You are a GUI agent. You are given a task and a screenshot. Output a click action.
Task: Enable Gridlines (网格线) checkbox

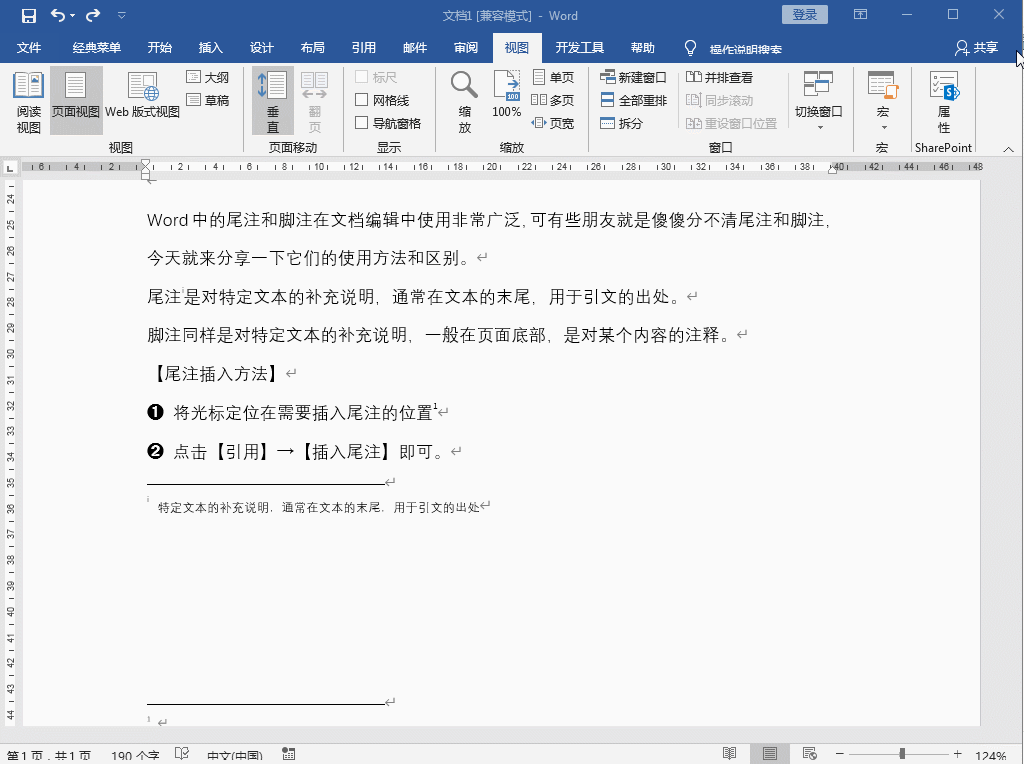point(361,100)
